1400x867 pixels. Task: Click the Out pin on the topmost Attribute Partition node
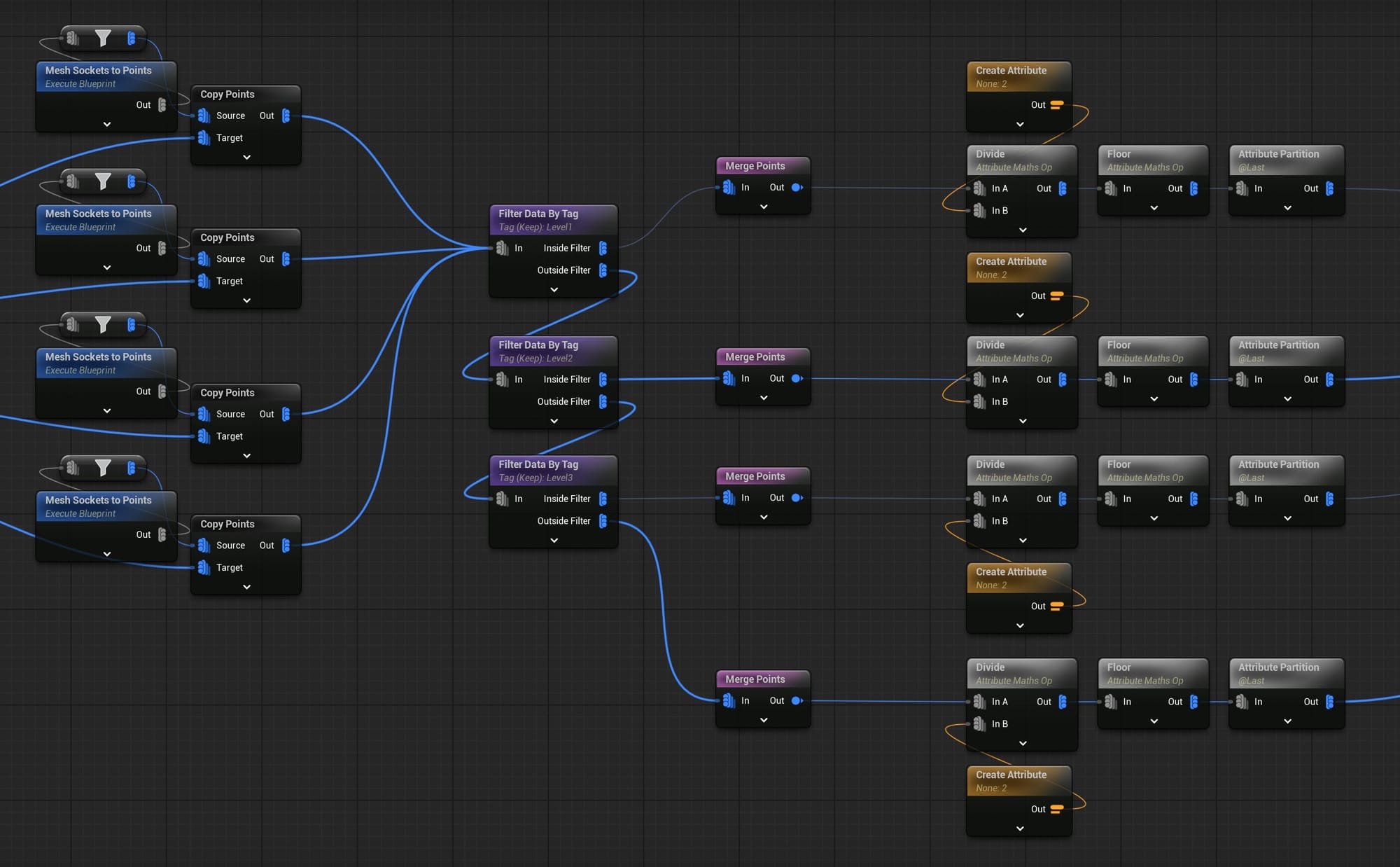pos(1330,188)
